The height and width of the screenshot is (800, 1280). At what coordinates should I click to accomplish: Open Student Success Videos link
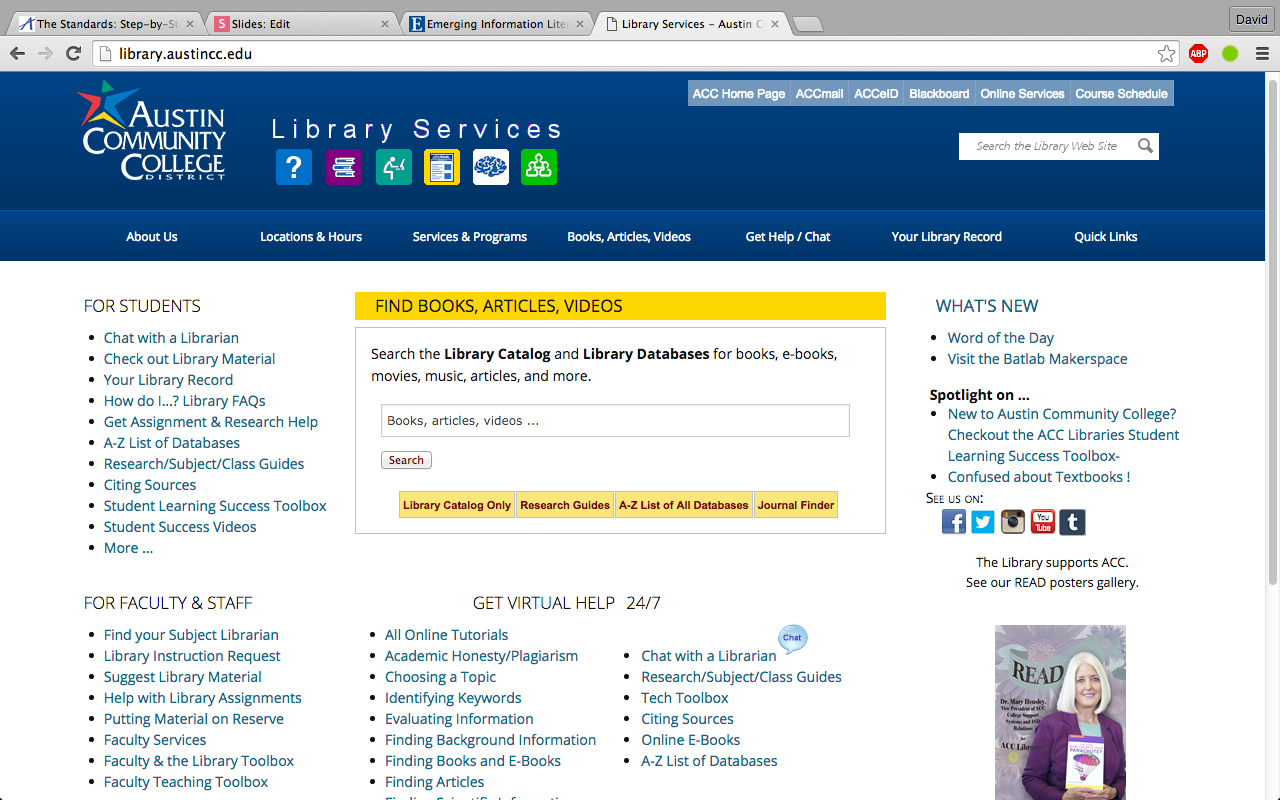tap(180, 527)
